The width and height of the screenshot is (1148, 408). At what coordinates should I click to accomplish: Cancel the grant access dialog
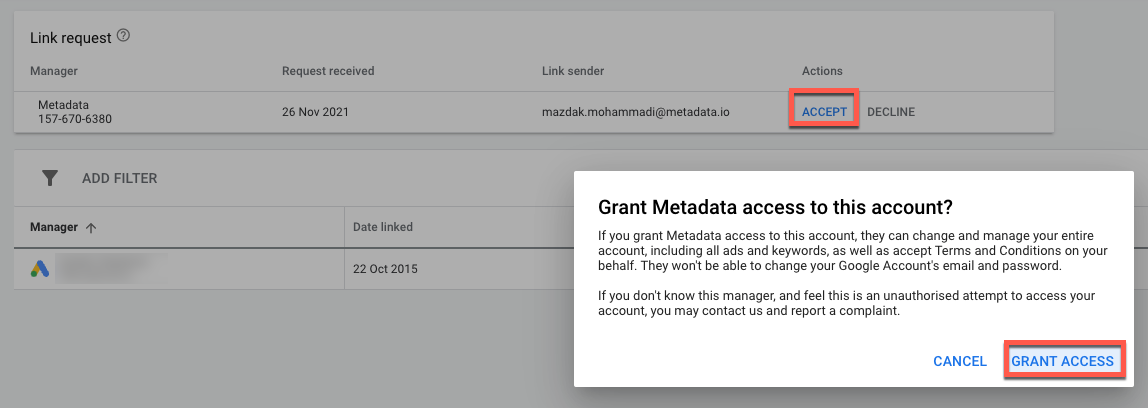[959, 361]
